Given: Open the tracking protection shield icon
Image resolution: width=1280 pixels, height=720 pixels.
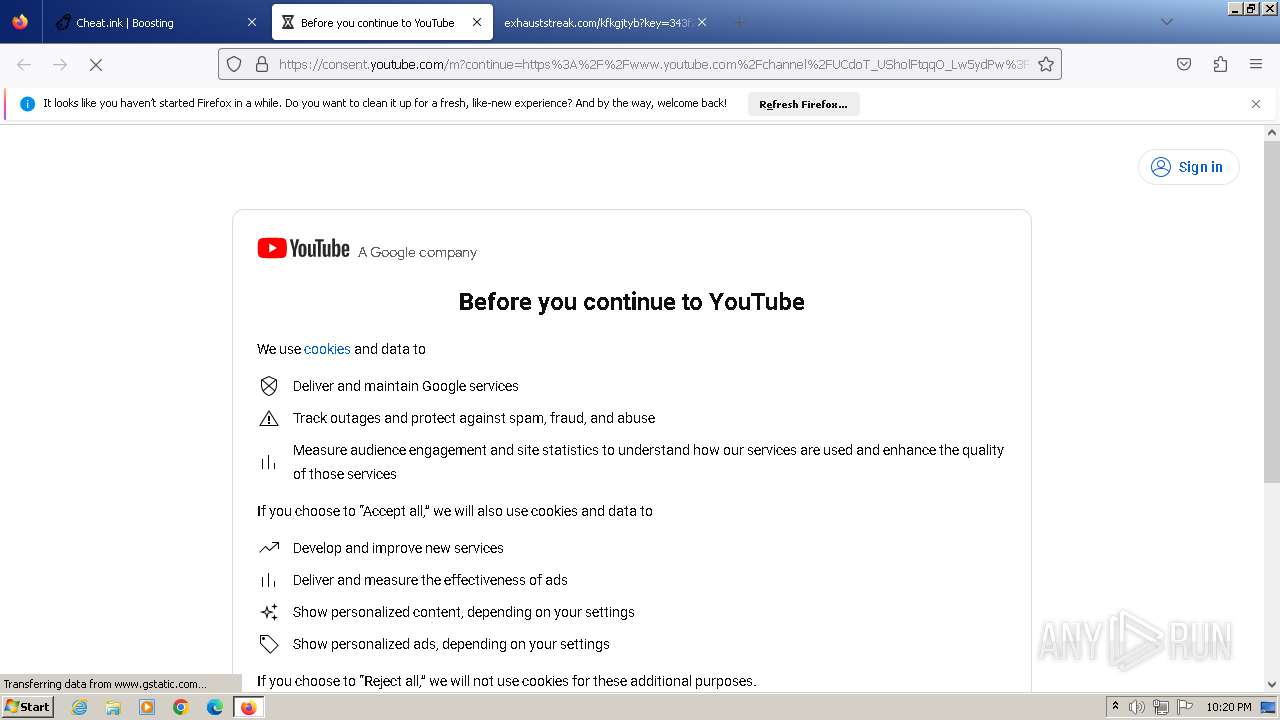Looking at the screenshot, I should click(234, 64).
